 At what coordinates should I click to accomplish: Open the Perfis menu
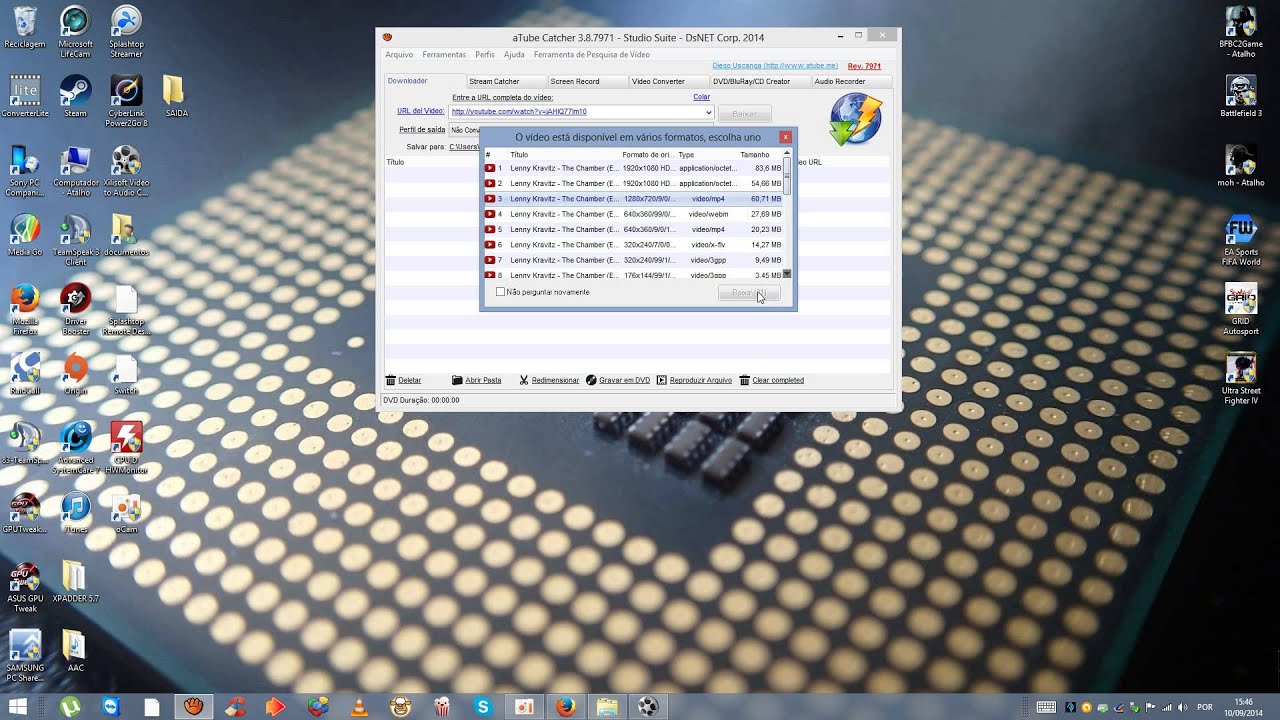click(485, 55)
